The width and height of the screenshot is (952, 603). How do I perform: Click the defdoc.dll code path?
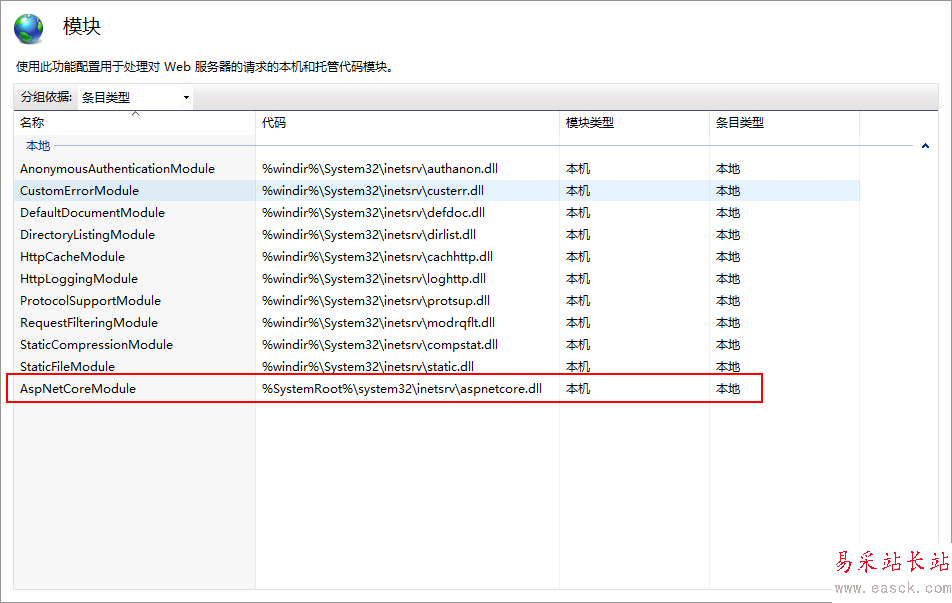click(373, 213)
